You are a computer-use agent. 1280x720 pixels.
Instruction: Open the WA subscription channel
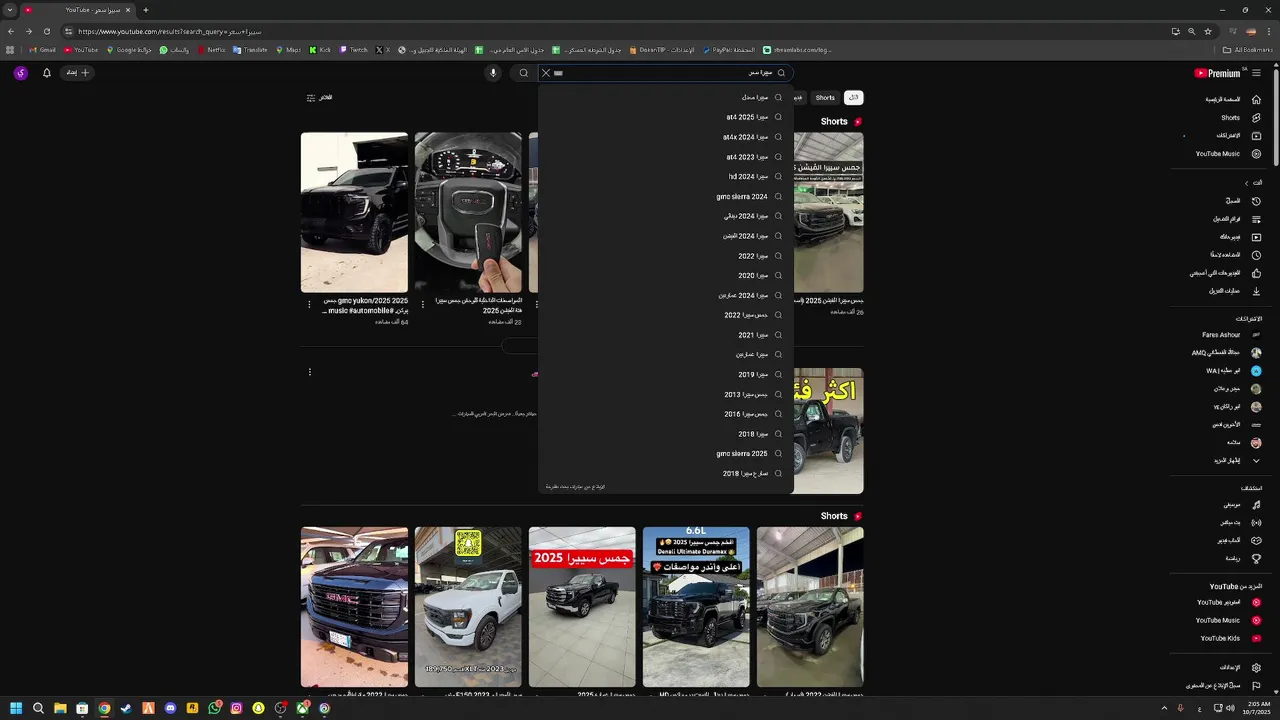pos(1233,371)
